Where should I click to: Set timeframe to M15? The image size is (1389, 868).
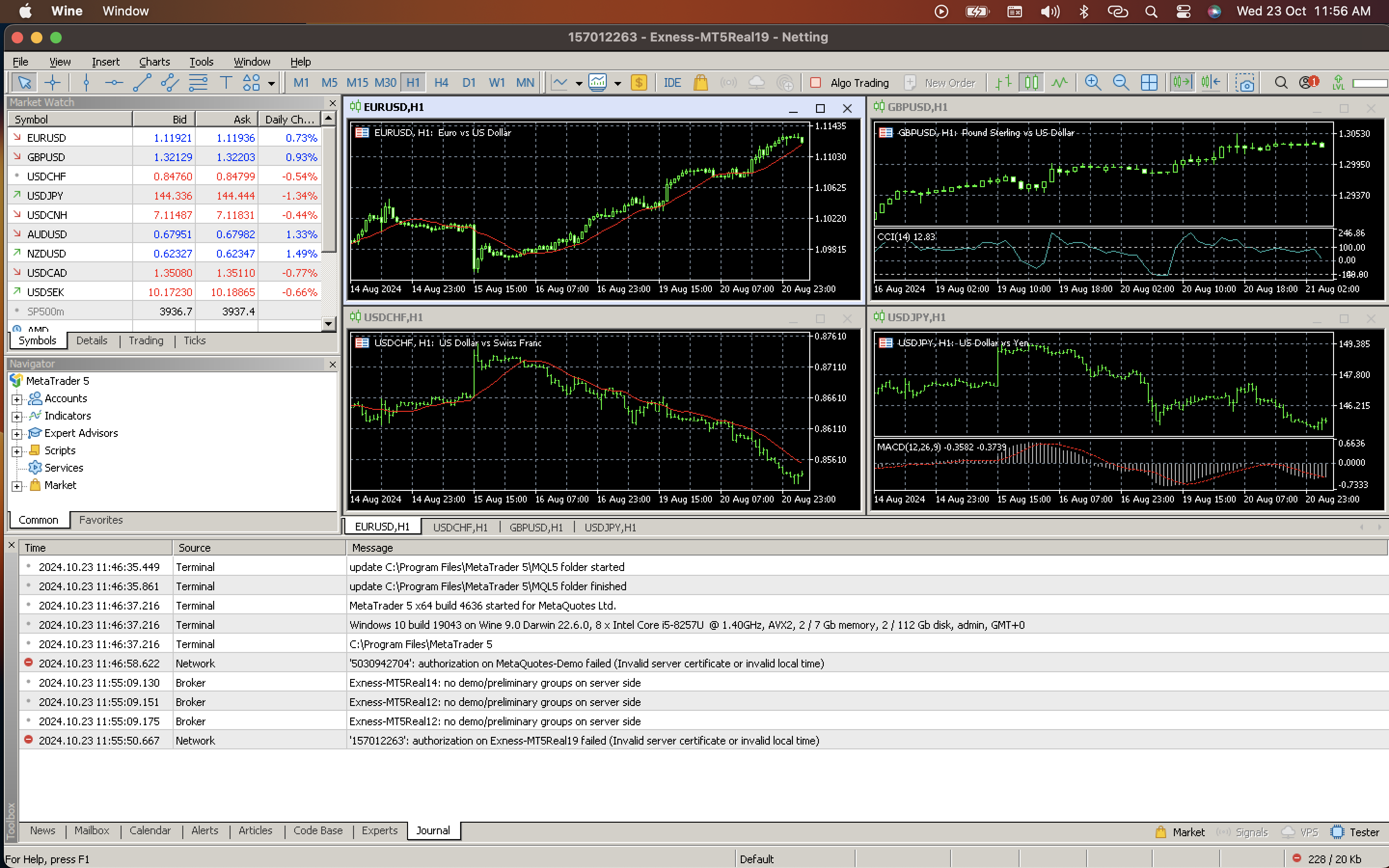coord(357,82)
